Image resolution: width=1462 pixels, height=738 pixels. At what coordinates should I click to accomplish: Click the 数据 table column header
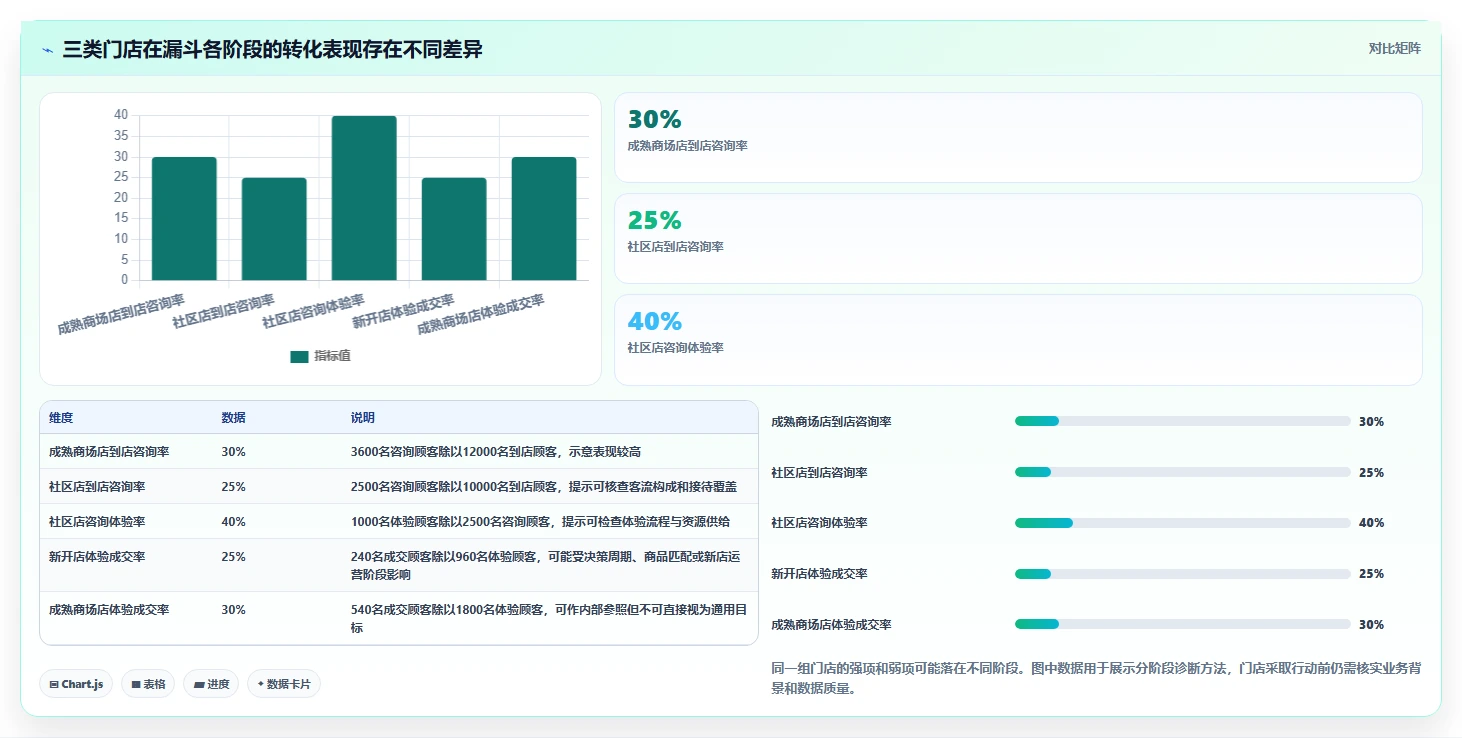tap(234, 418)
